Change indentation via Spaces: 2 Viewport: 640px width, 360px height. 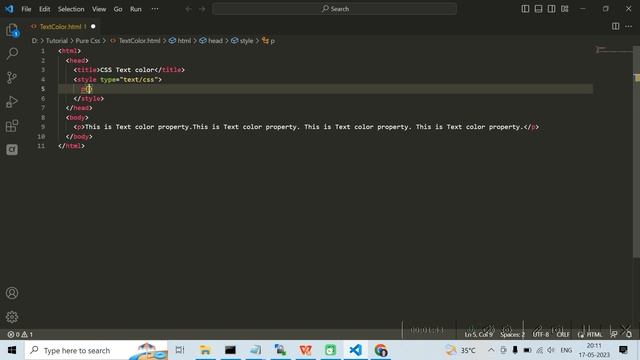tap(512, 335)
